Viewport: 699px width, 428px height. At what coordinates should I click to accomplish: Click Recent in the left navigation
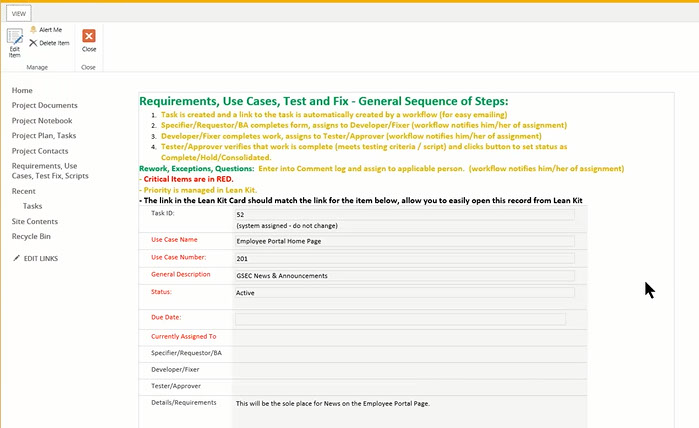(24, 190)
